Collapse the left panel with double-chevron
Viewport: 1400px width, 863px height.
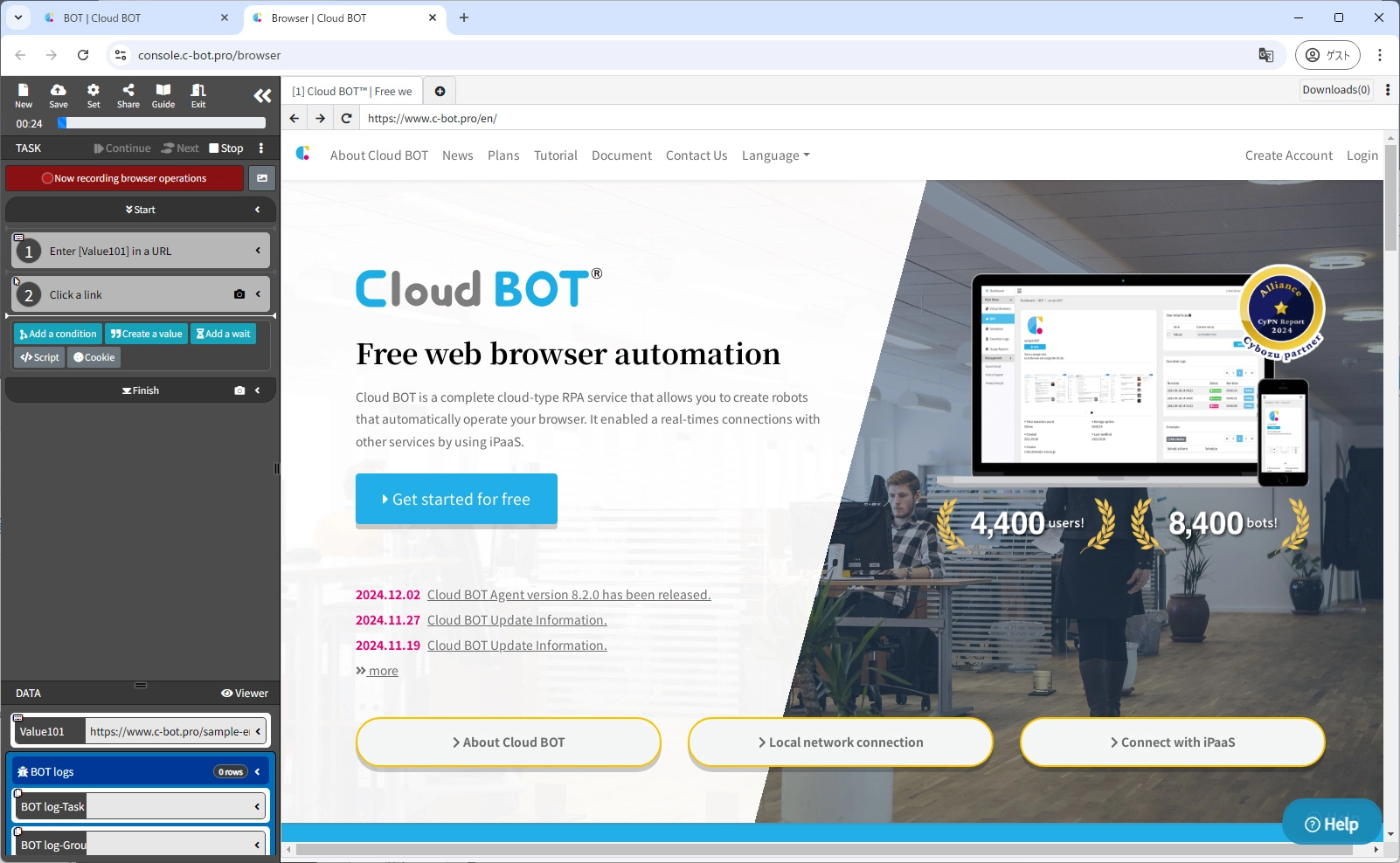point(262,96)
